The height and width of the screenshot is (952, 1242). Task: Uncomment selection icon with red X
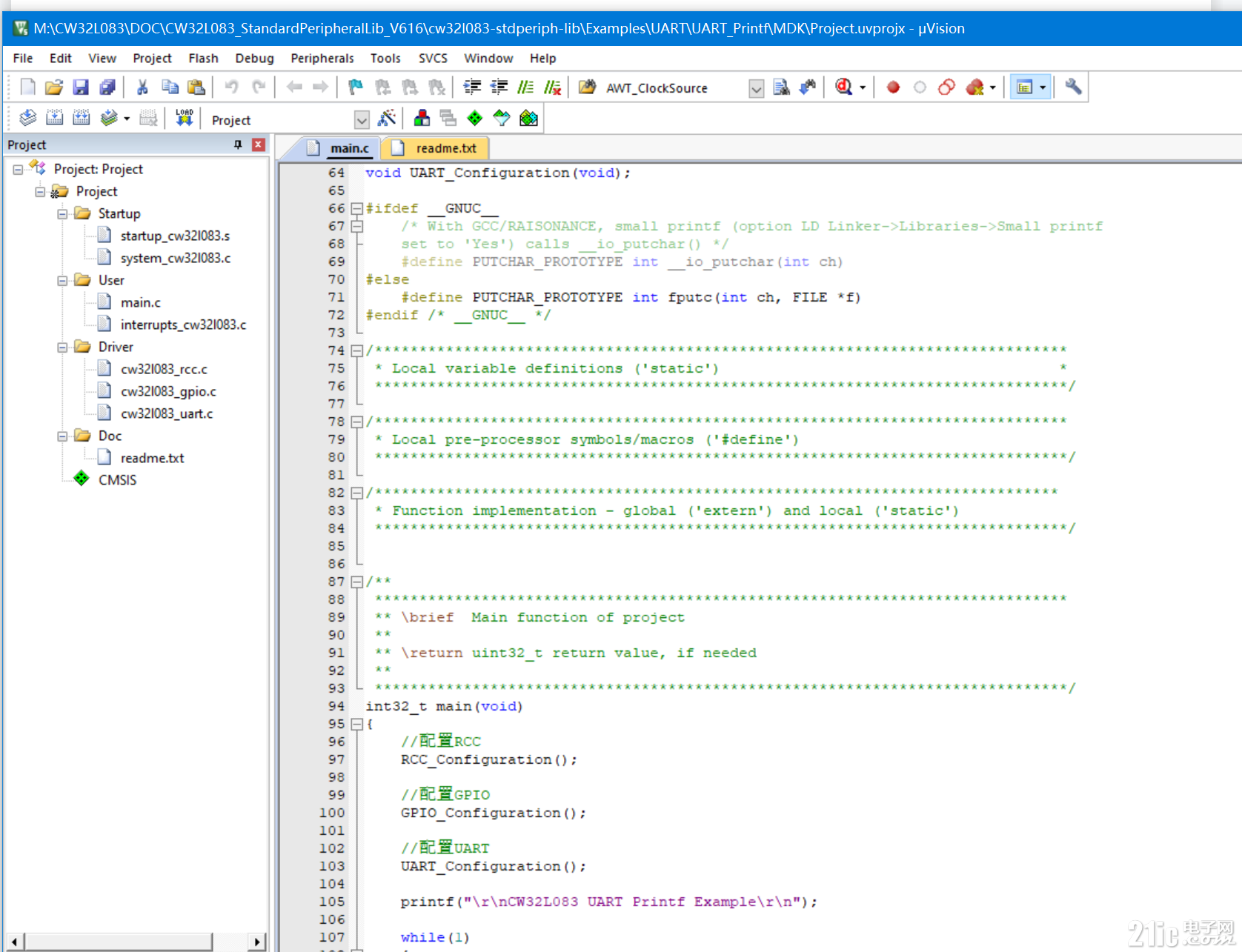coord(553,87)
